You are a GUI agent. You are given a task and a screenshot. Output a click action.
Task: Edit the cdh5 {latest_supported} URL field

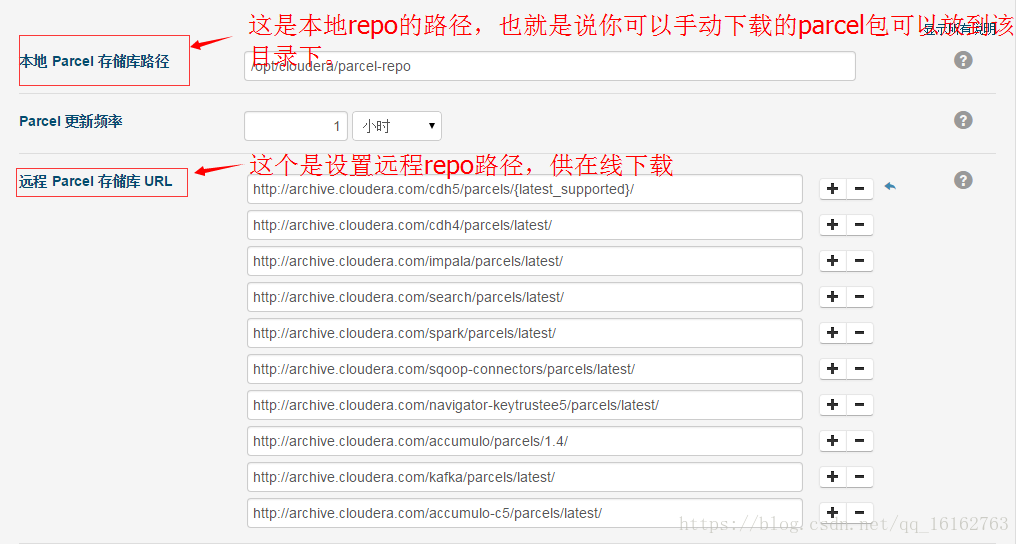525,189
